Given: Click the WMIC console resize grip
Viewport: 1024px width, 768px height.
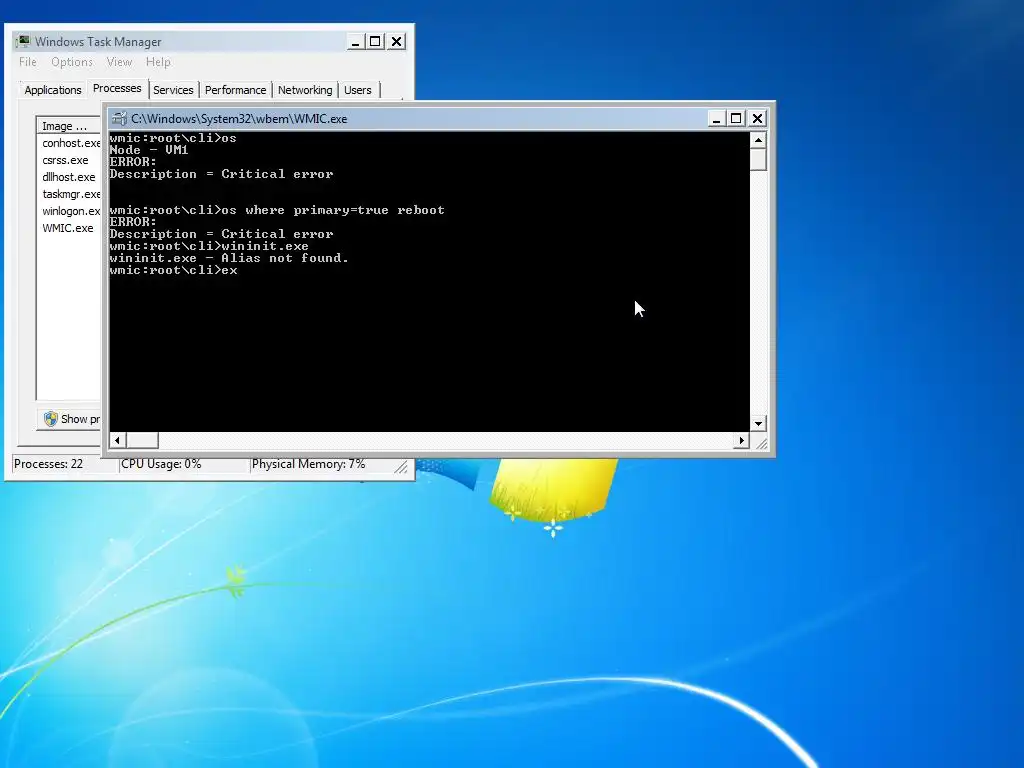Looking at the screenshot, I should click(761, 443).
